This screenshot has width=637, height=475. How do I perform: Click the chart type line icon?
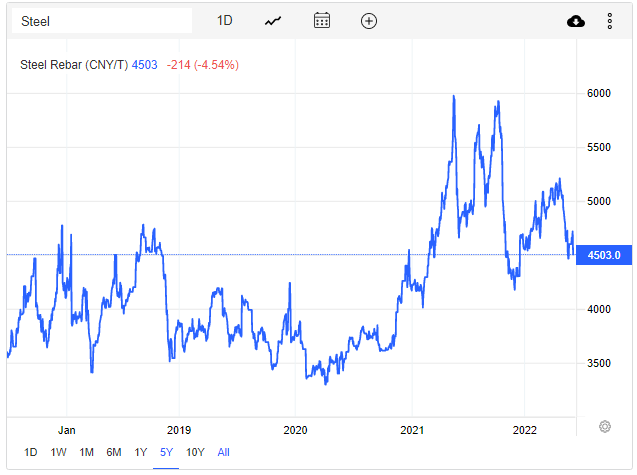click(273, 21)
